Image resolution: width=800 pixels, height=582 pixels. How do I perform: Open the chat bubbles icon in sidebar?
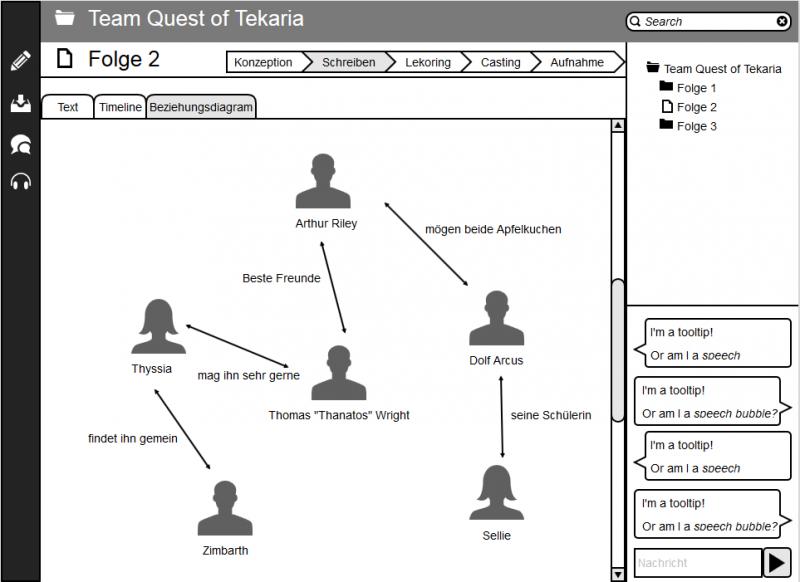[20, 144]
